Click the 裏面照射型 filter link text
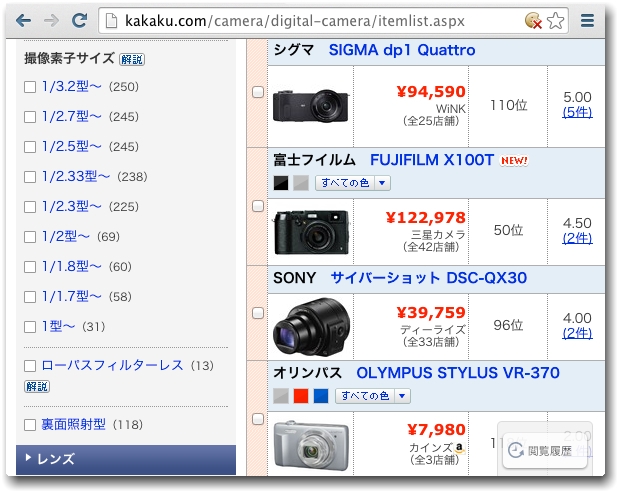The height and width of the screenshot is (493, 619). coord(73,425)
